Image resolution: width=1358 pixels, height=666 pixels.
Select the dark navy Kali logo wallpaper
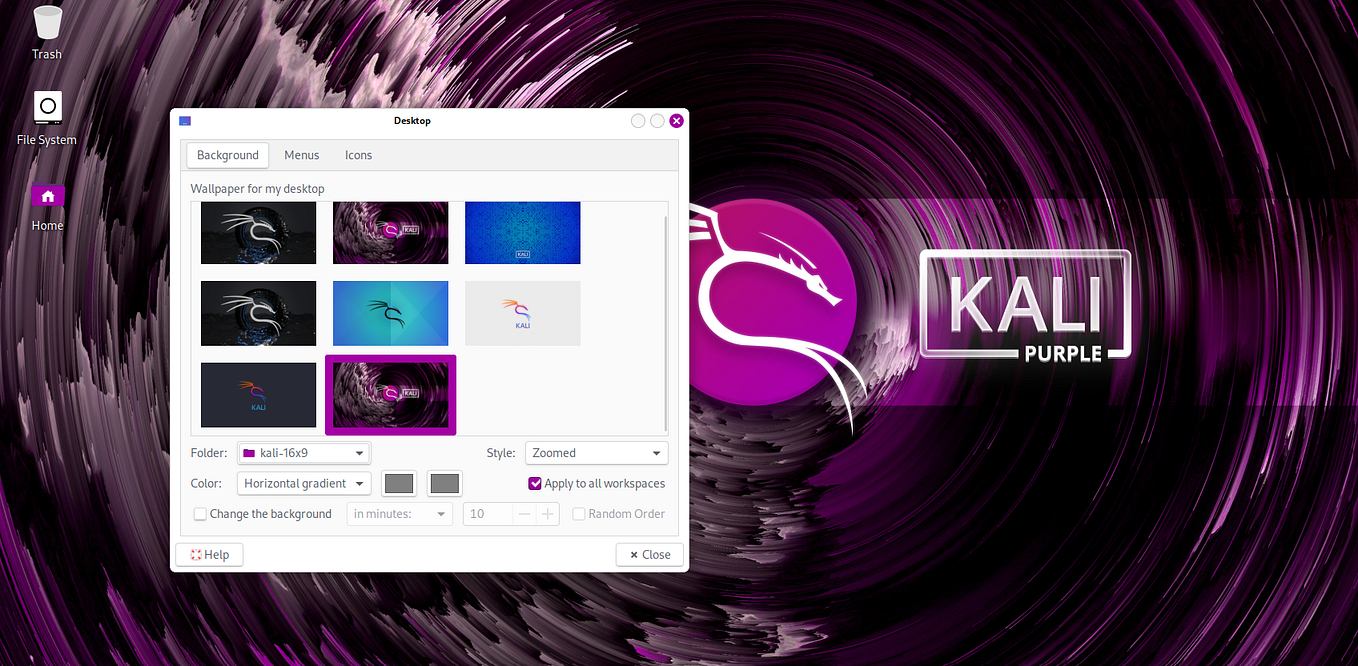coord(258,394)
